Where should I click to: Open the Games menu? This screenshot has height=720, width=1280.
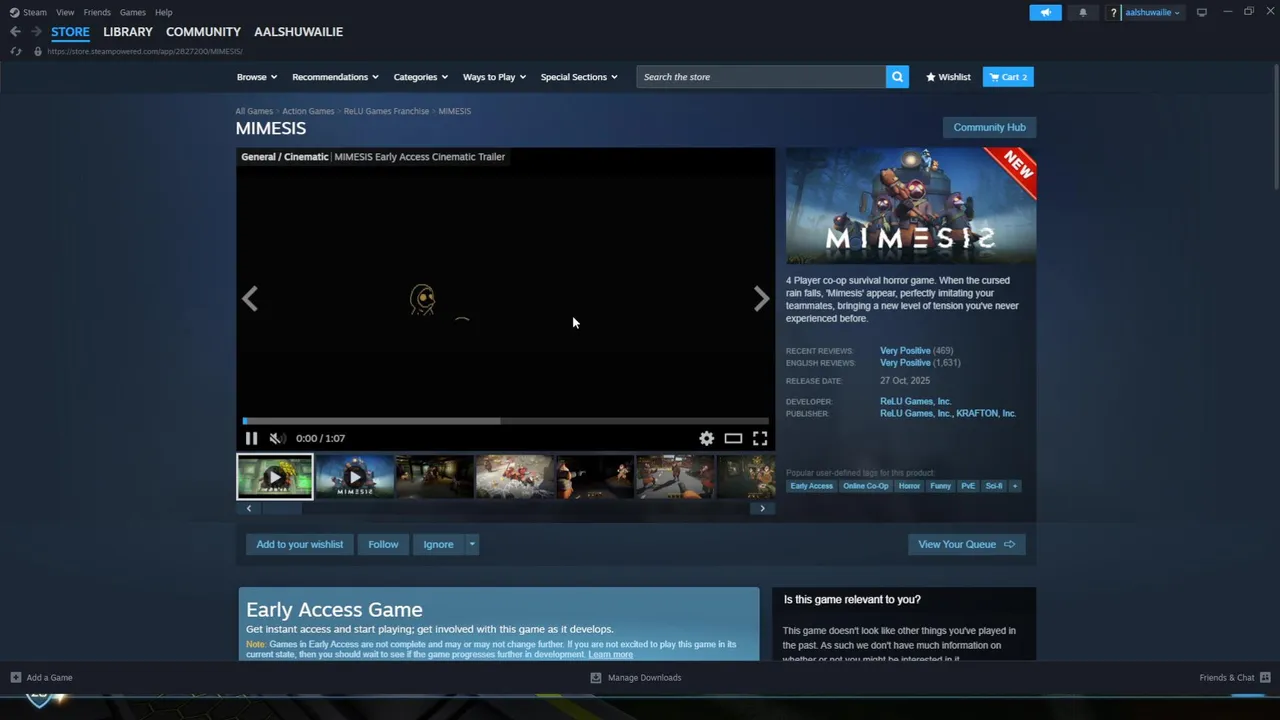[132, 12]
